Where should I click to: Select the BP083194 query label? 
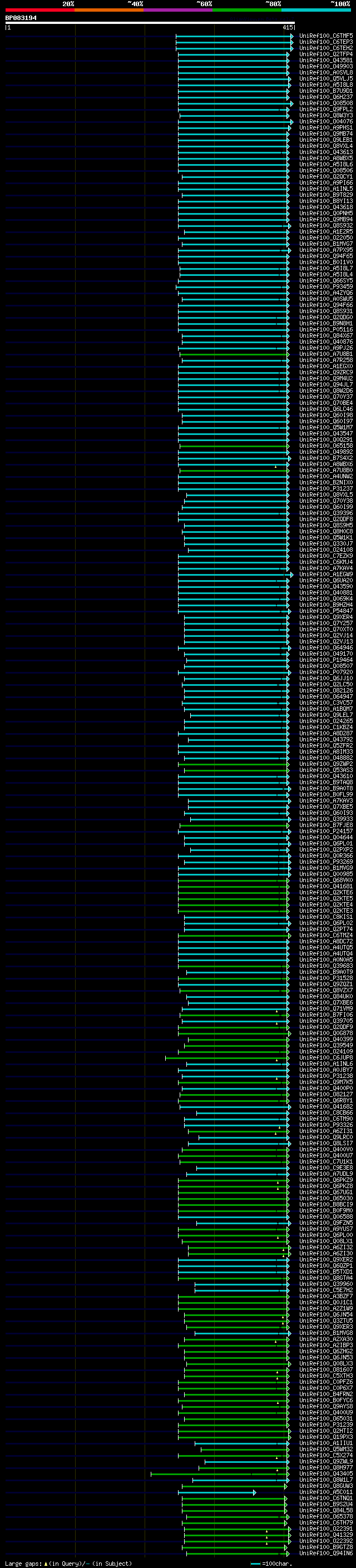[21, 18]
